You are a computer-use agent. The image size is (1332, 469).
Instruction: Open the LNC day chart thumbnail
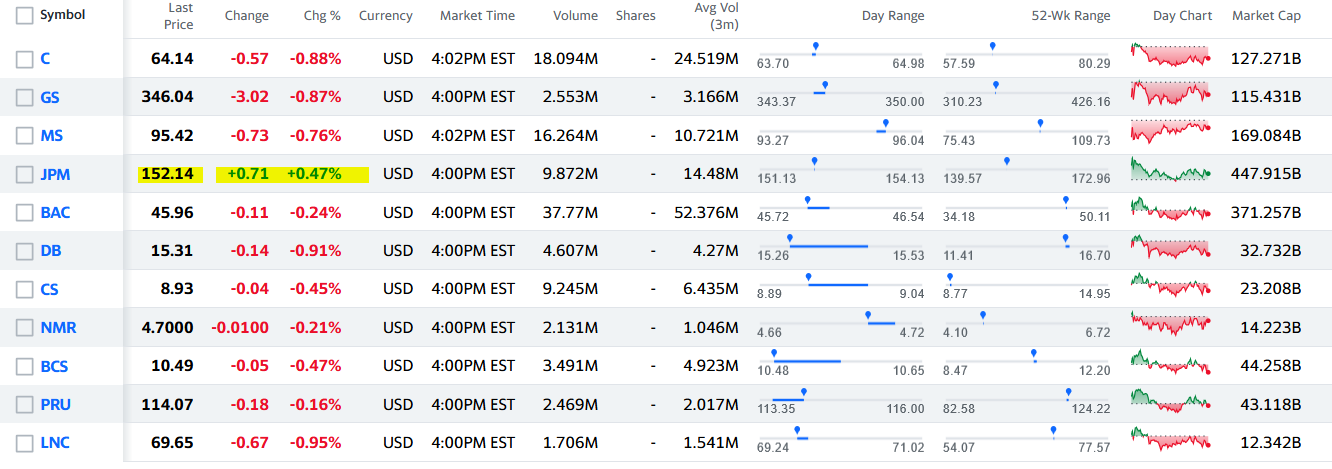[x=1170, y=438]
